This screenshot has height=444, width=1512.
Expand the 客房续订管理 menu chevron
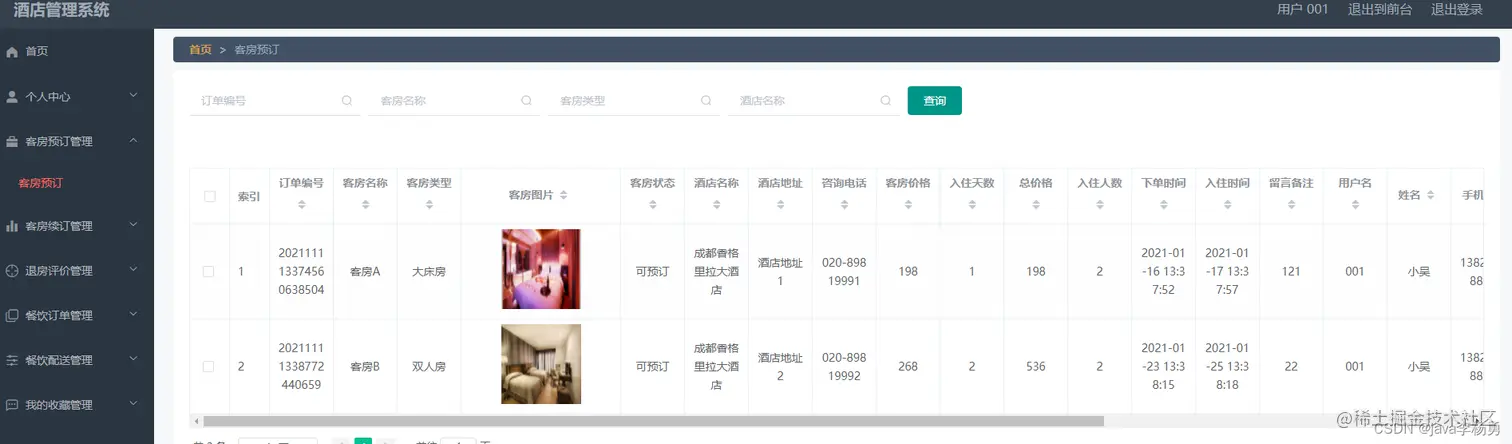pos(134,225)
